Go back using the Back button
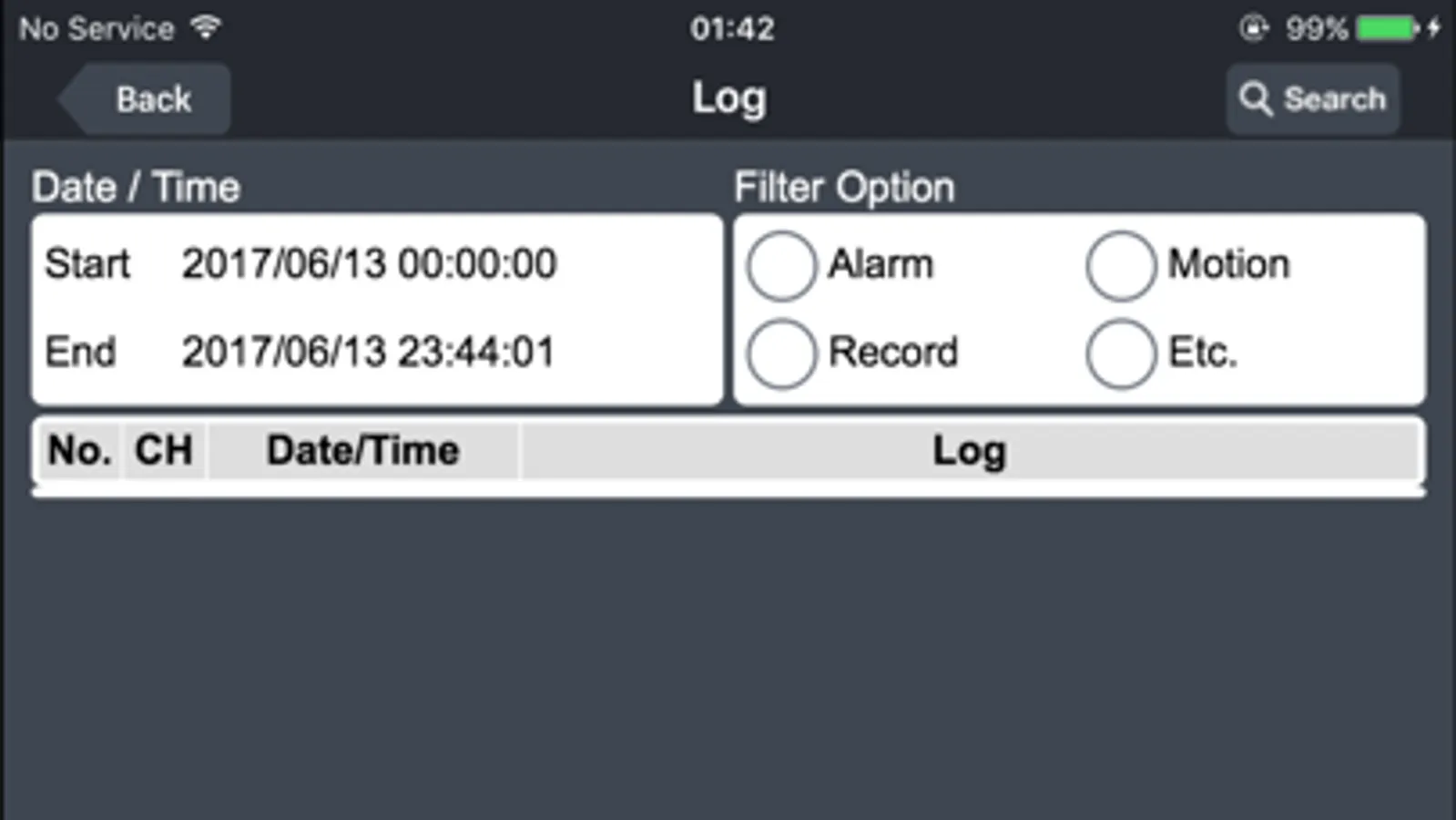 (144, 99)
